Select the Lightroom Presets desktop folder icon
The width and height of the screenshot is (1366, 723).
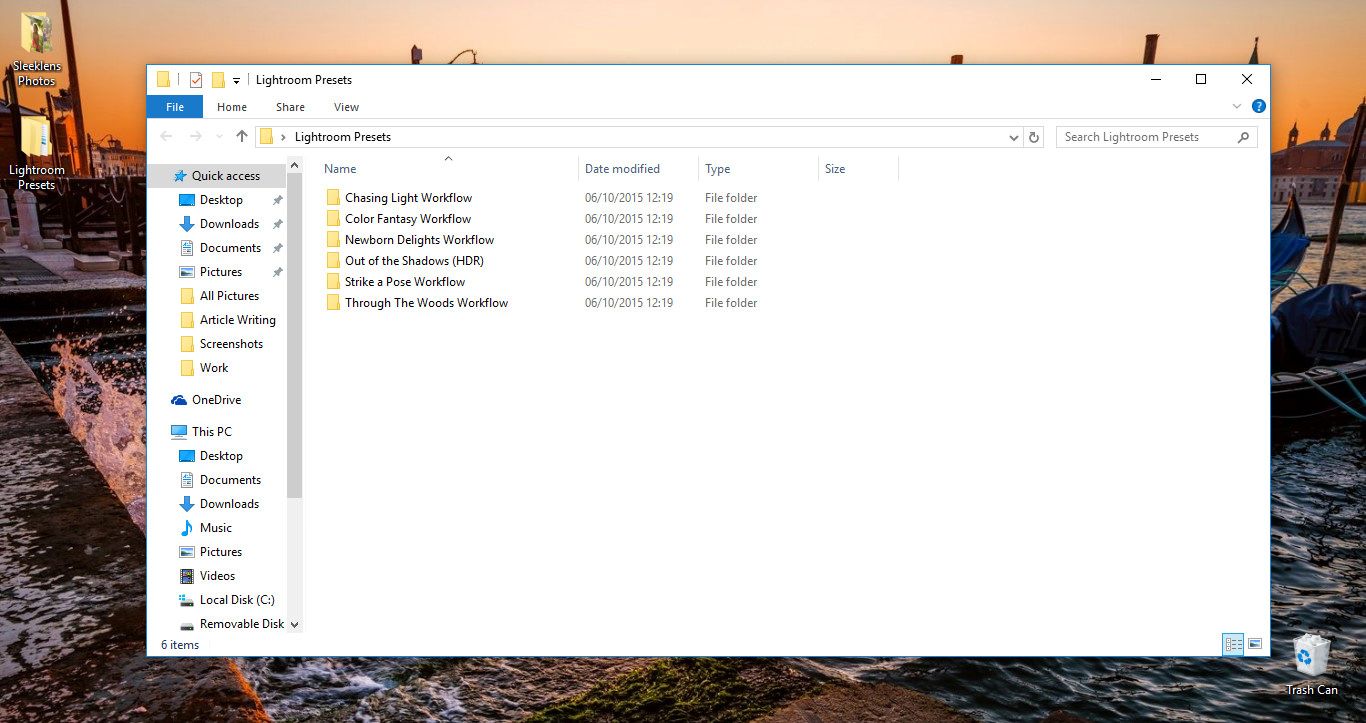pyautogui.click(x=37, y=153)
